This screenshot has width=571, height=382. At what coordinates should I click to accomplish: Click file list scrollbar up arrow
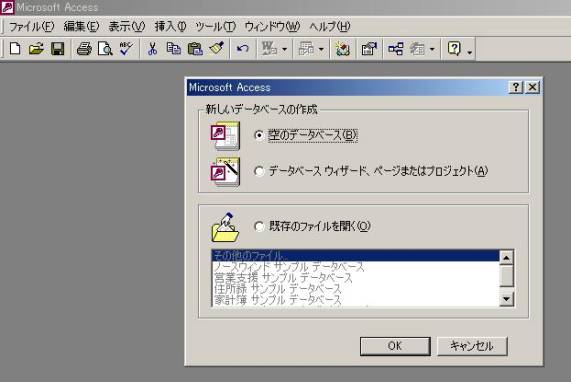pyautogui.click(x=506, y=258)
